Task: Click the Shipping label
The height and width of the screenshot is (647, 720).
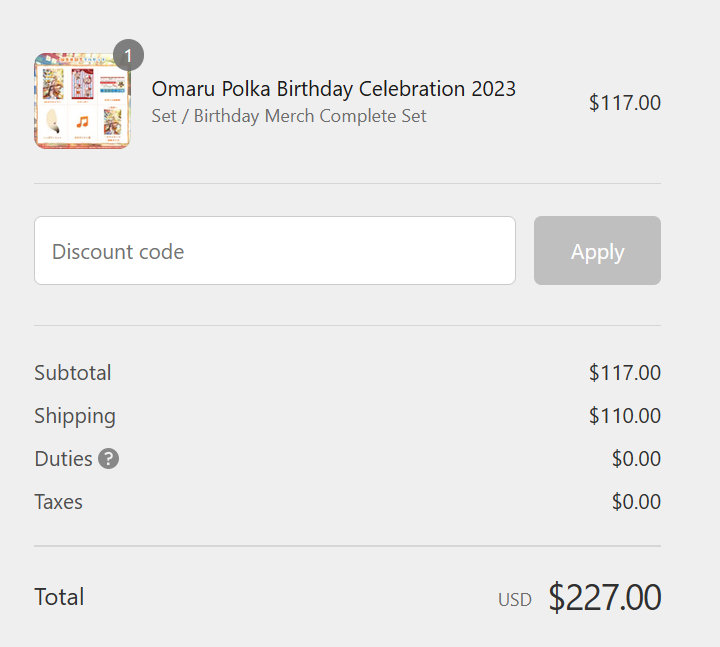Action: coord(75,416)
